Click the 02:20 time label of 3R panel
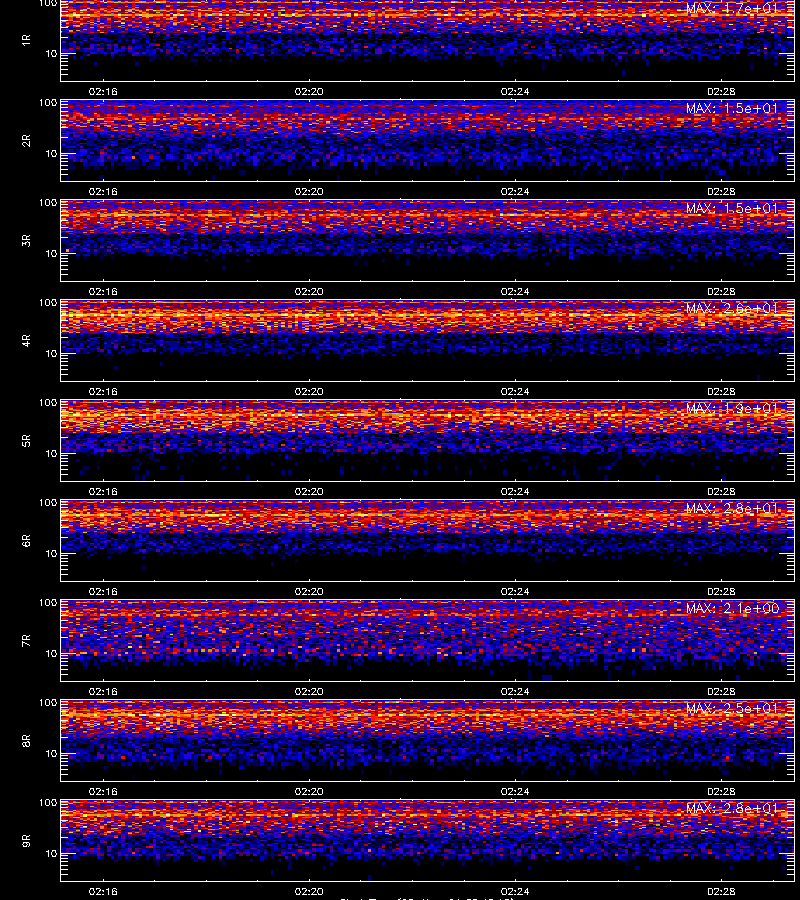Viewport: 800px width, 900px height. tap(309, 292)
